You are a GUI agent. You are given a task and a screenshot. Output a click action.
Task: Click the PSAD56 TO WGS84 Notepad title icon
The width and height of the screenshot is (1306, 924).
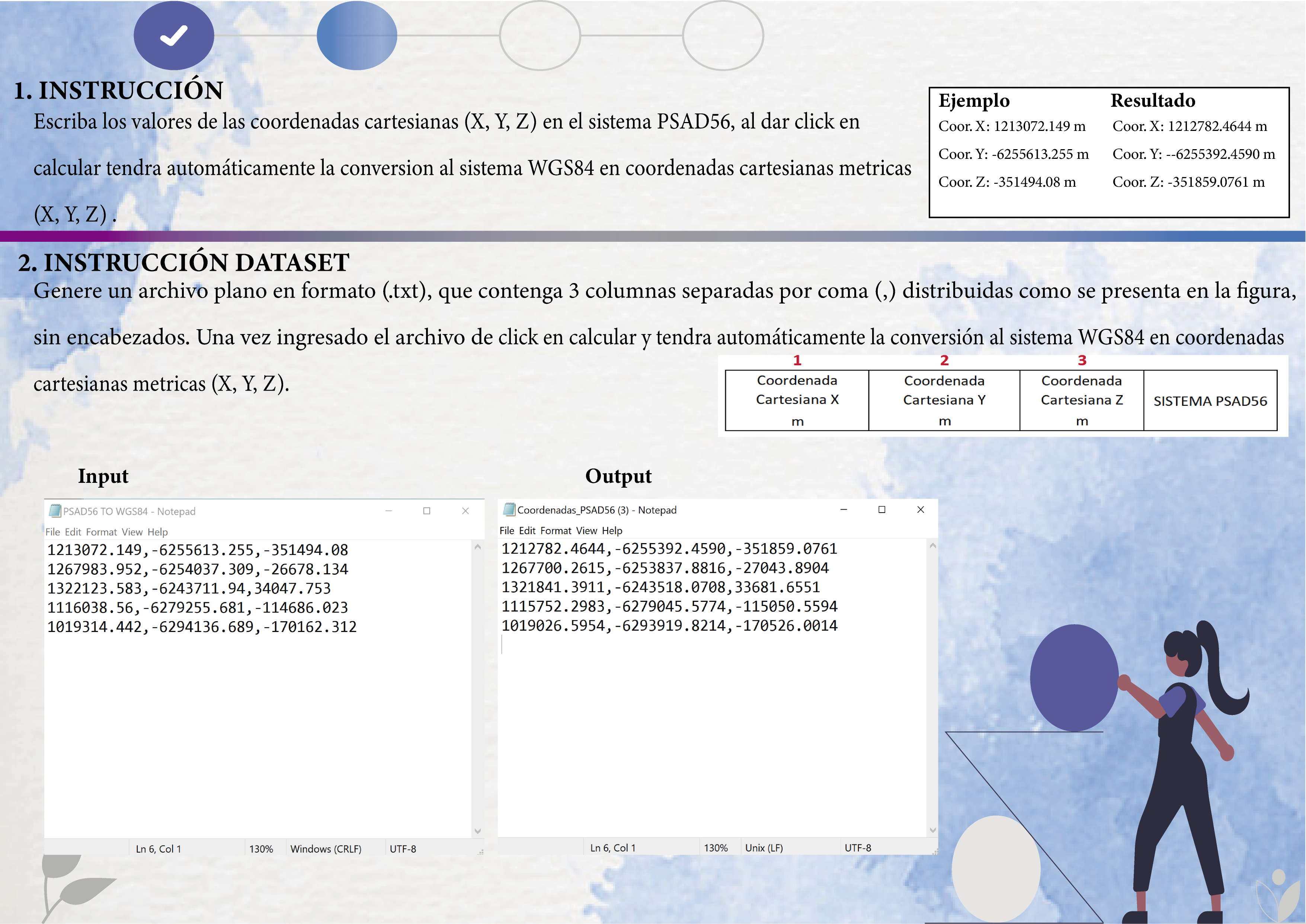click(55, 511)
